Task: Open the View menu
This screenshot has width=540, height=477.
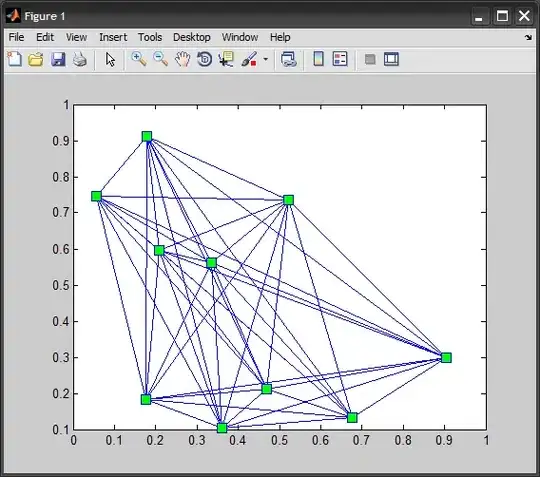Action: coord(76,37)
